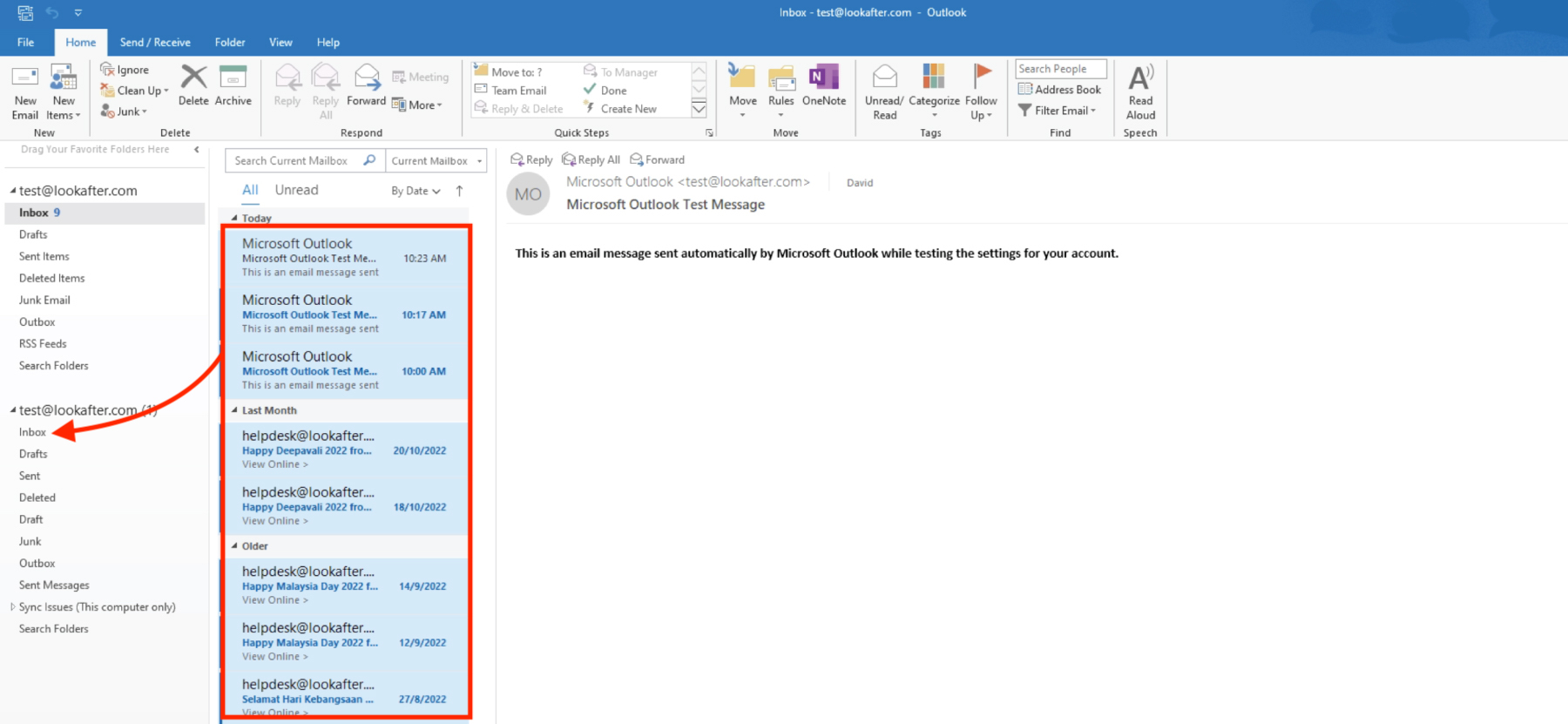
Task: Select the Junk Email folder
Action: pyautogui.click(x=44, y=300)
